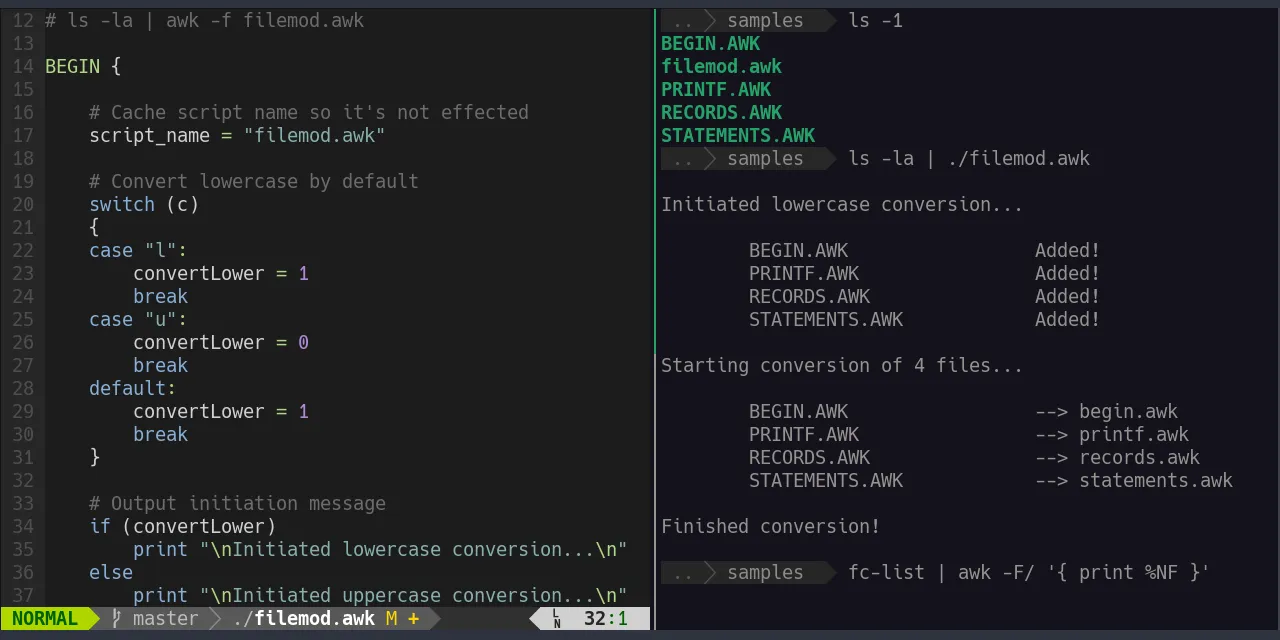Click the git branch icon in statusline
1280x640 pixels.
click(116, 619)
